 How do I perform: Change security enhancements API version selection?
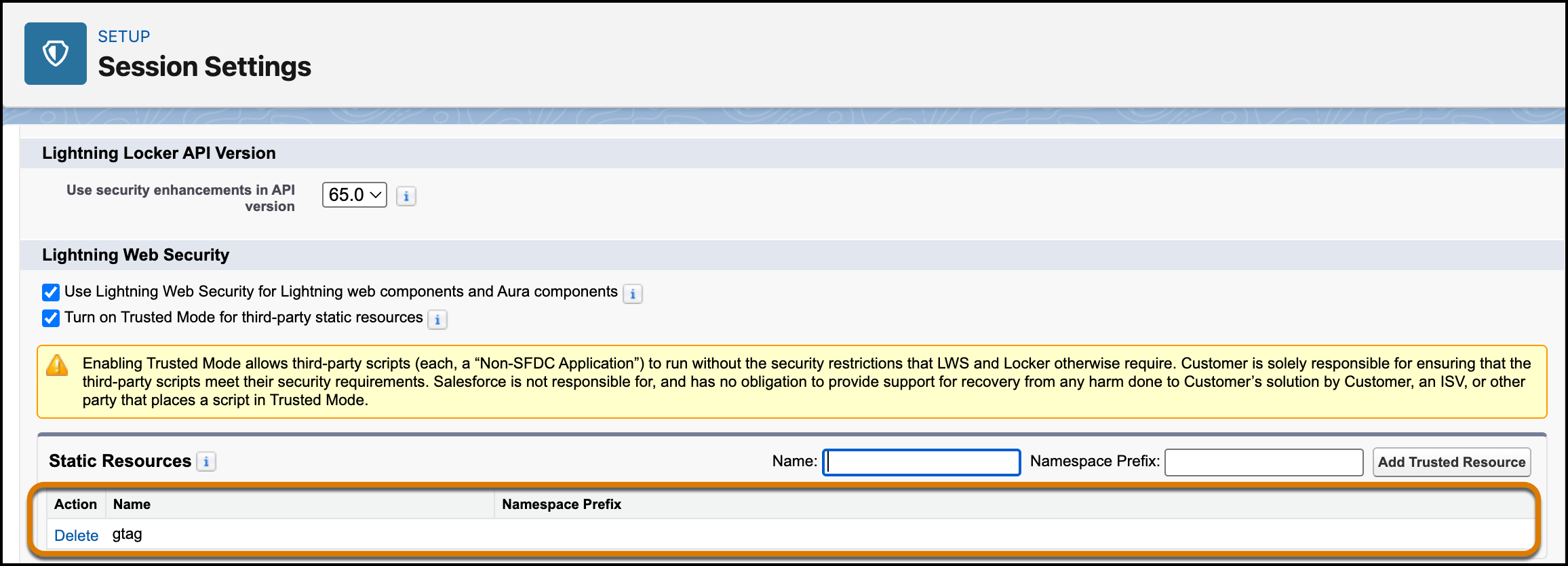(354, 195)
